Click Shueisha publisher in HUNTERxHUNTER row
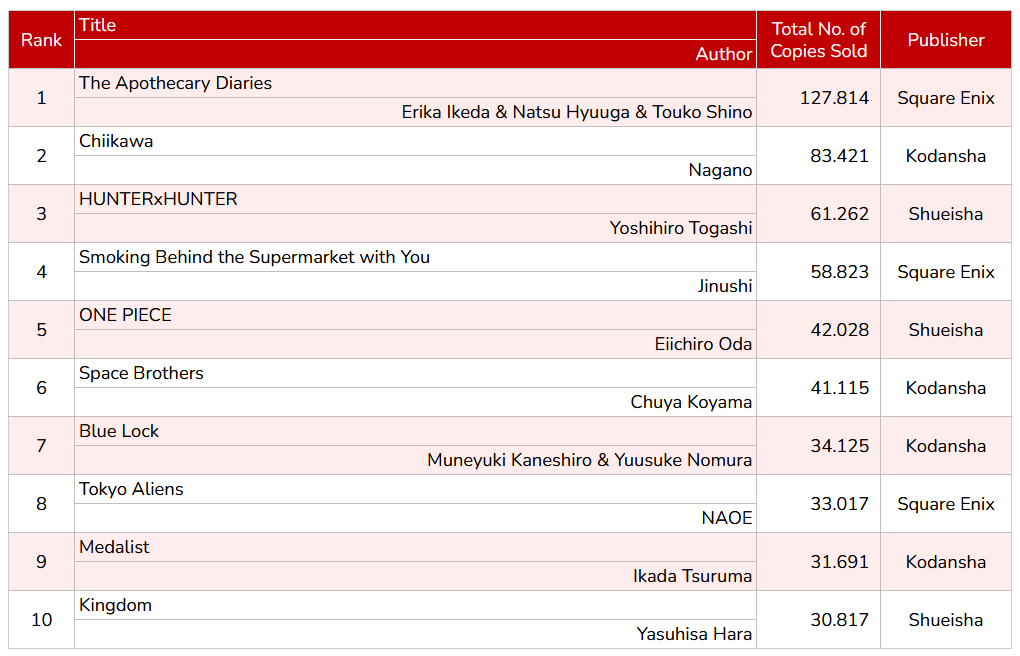The height and width of the screenshot is (656, 1020). [946, 213]
